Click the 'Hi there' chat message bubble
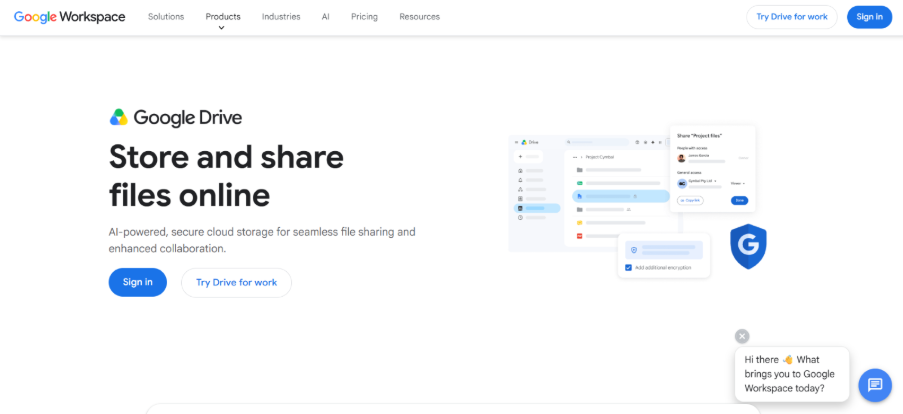The width and height of the screenshot is (903, 414). coord(792,374)
